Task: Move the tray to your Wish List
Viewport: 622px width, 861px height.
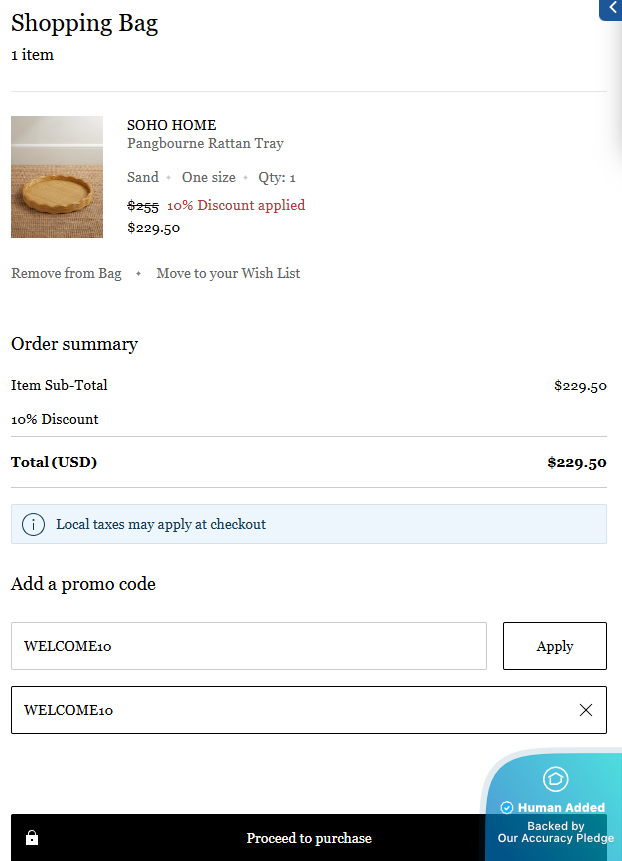Action: 228,273
